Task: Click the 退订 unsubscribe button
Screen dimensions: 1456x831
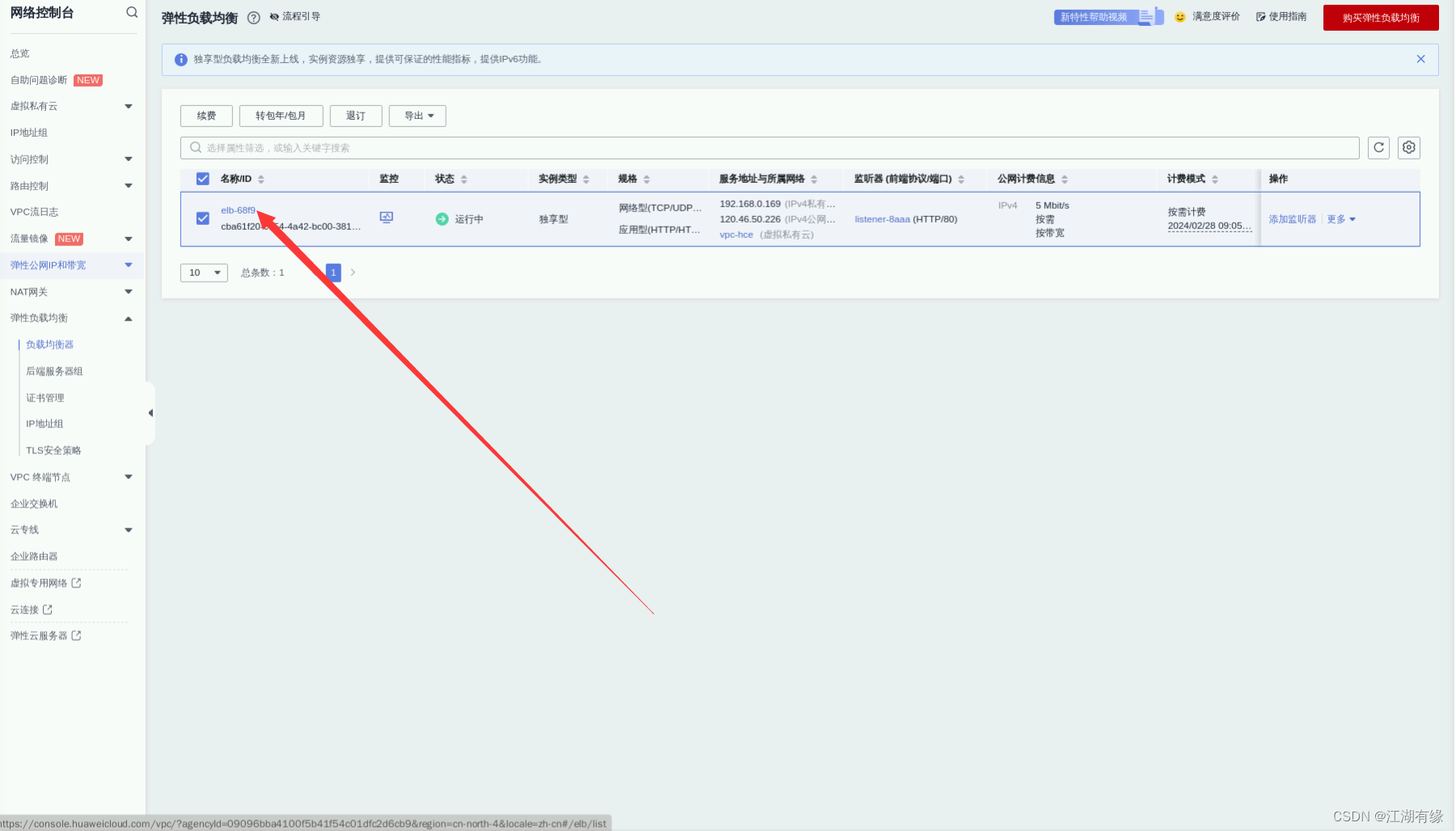Action: pos(356,116)
